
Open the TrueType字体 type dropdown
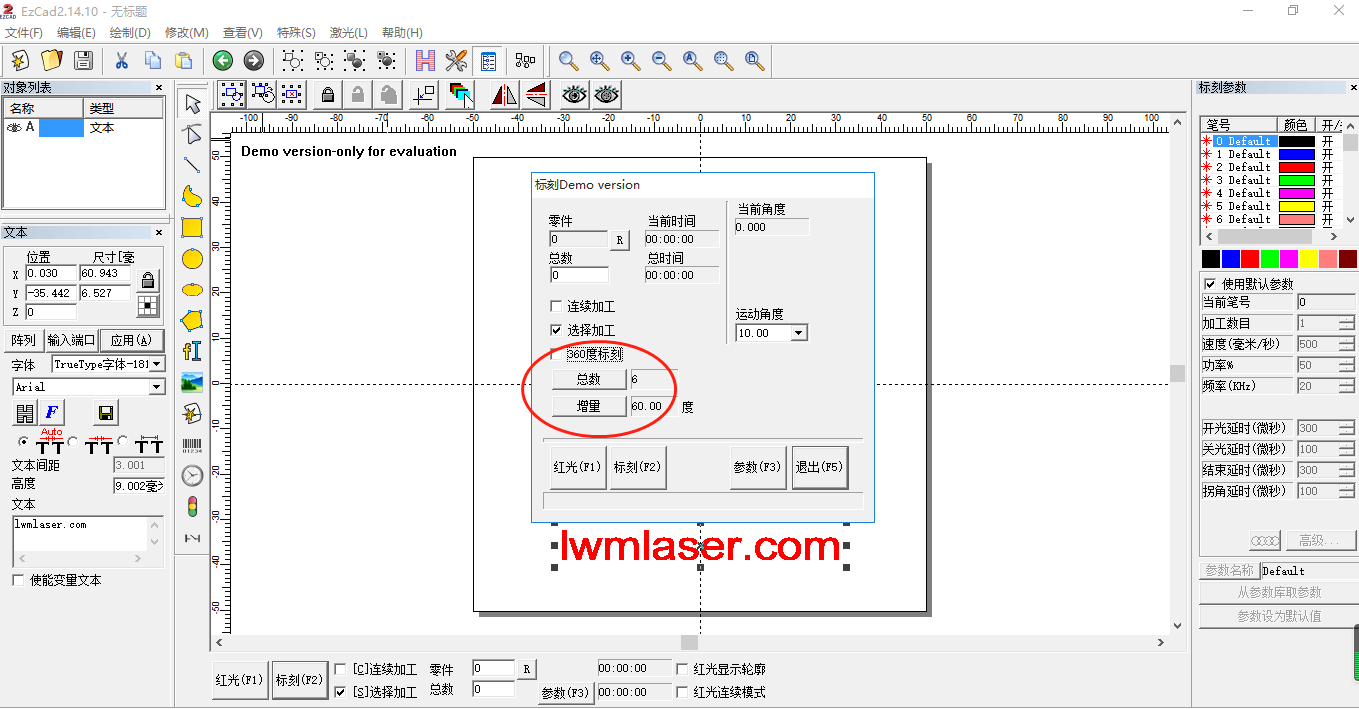[x=157, y=364]
